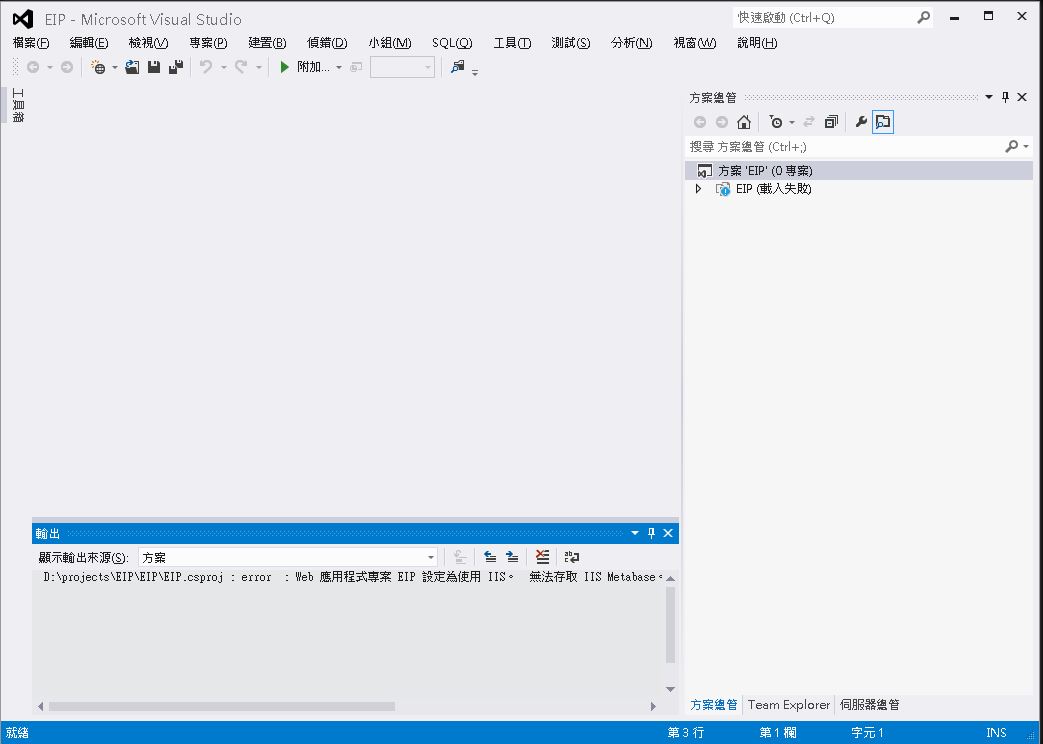Toggle INS mode in the status bar
Viewport: 1043px width, 744px height.
point(995,732)
